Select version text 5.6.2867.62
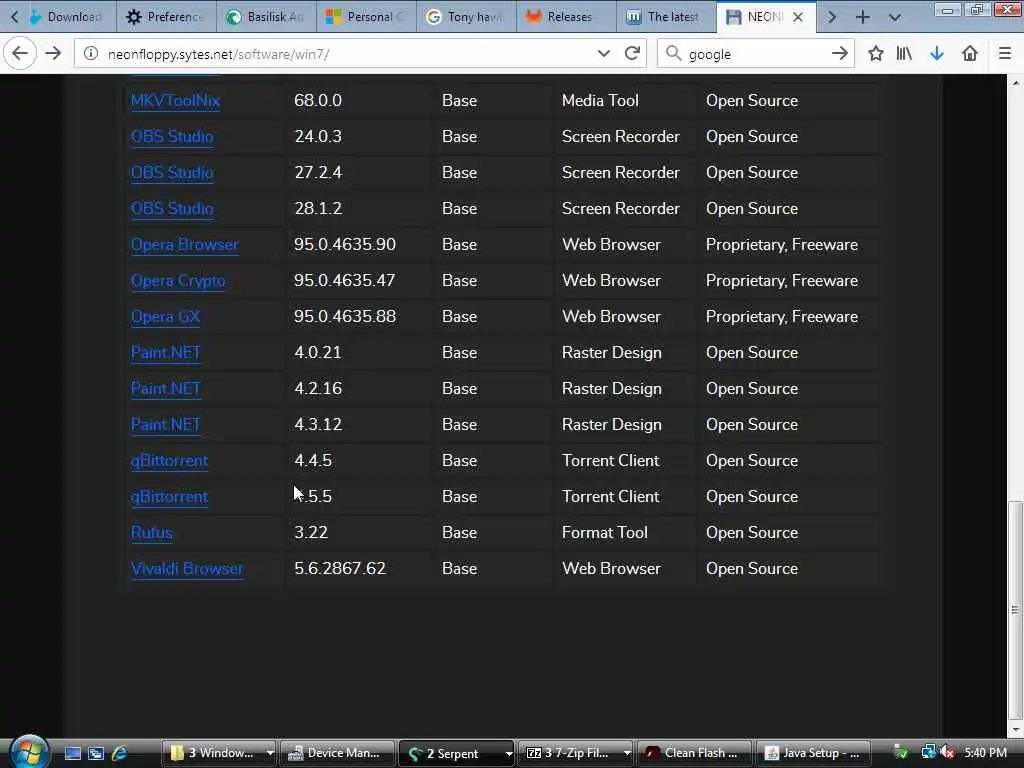This screenshot has width=1024, height=768. pyautogui.click(x=340, y=568)
